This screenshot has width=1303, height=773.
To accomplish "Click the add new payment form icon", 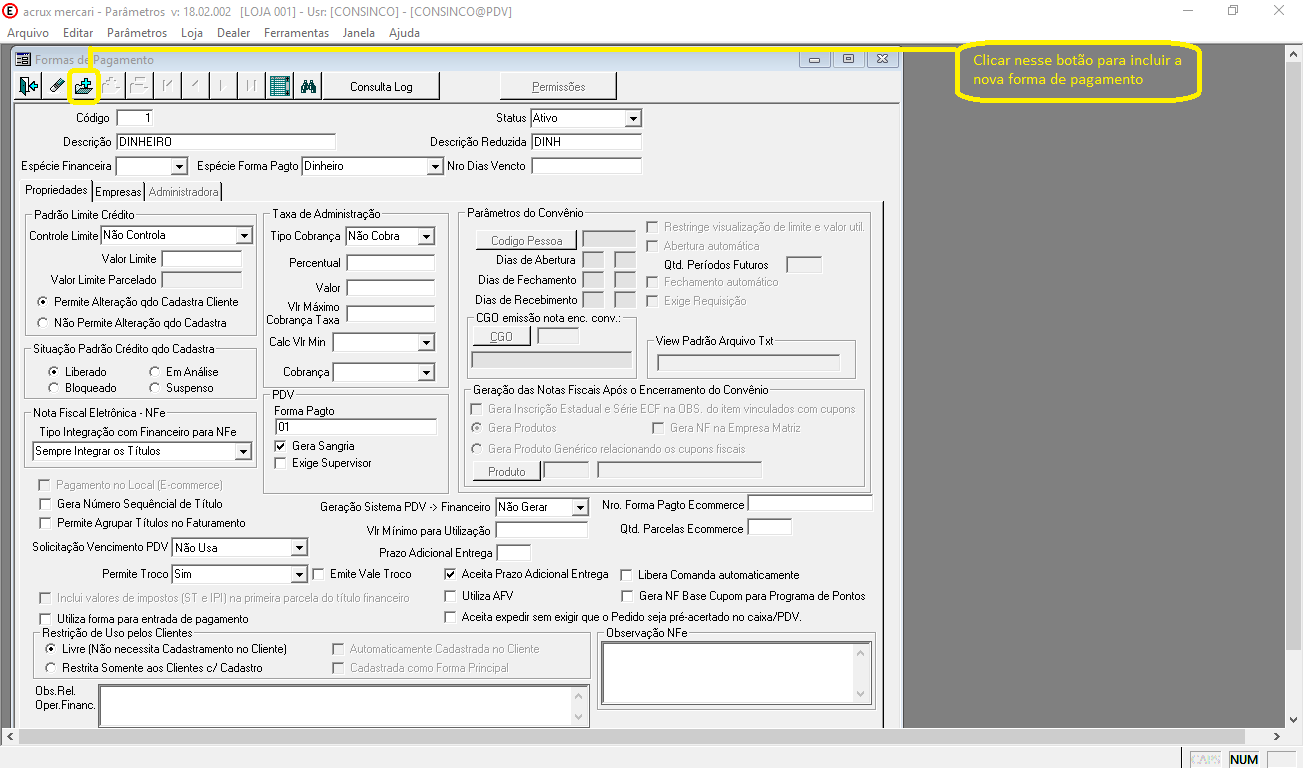I will (x=83, y=87).
